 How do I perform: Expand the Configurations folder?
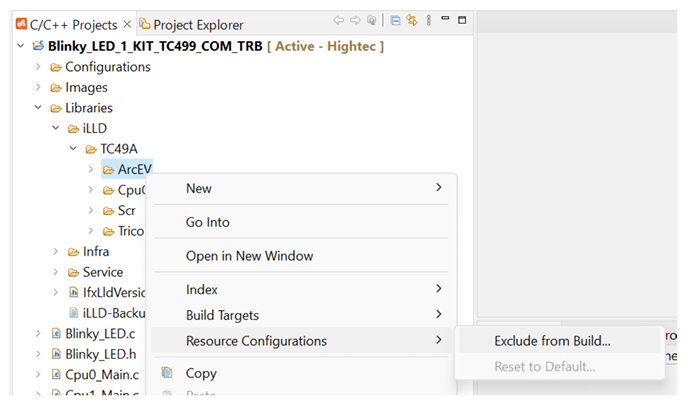[39, 67]
